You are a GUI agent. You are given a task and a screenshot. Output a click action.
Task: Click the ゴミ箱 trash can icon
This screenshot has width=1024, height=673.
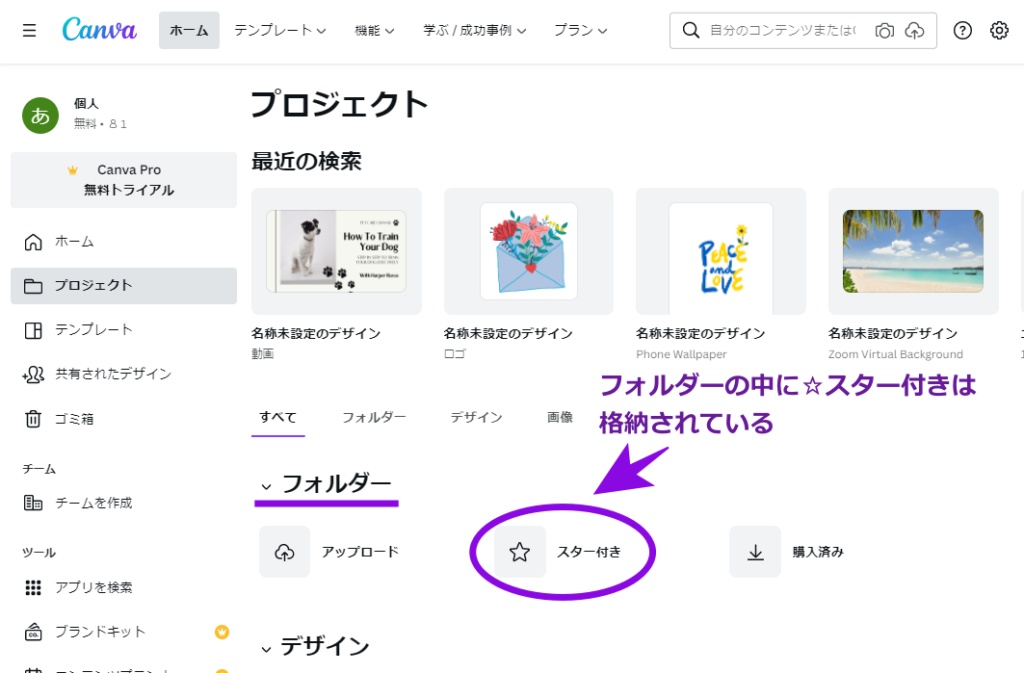33,418
